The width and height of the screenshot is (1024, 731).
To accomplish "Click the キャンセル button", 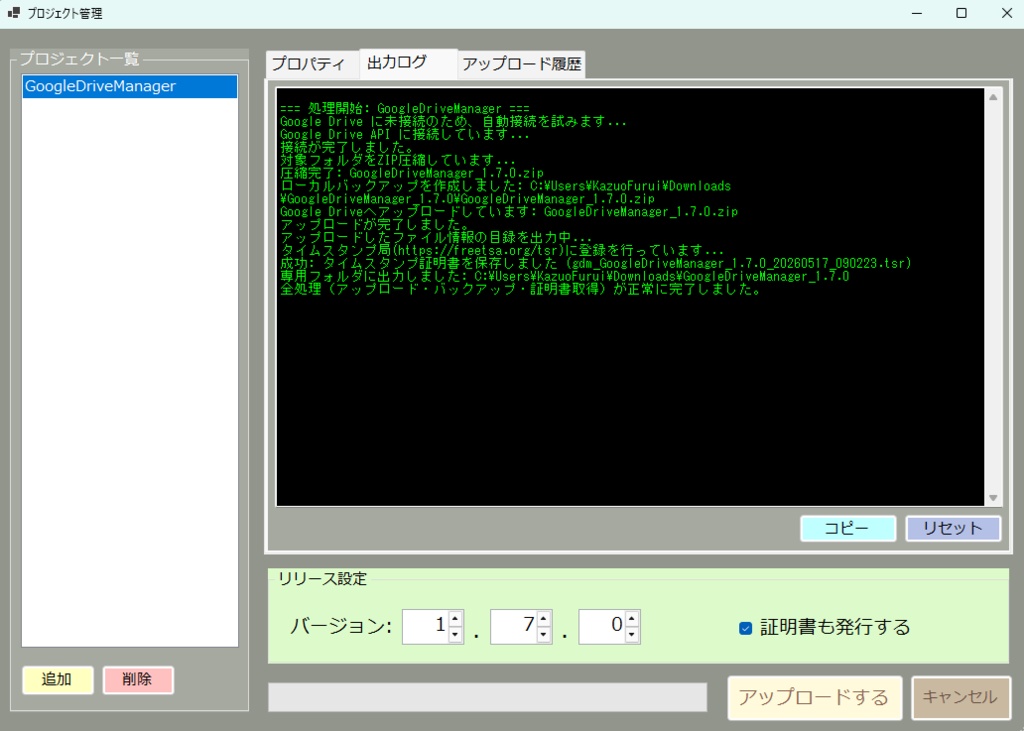I will 960,697.
